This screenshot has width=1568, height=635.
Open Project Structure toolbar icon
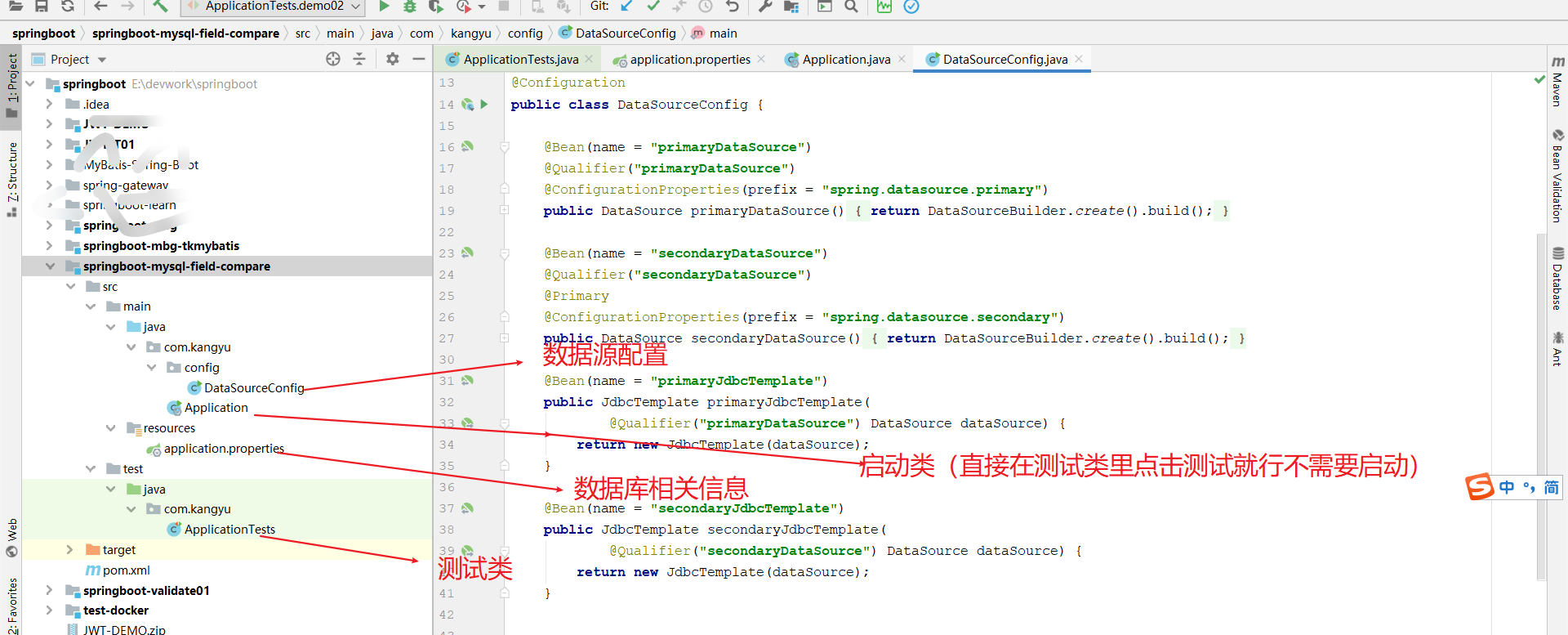(791, 7)
